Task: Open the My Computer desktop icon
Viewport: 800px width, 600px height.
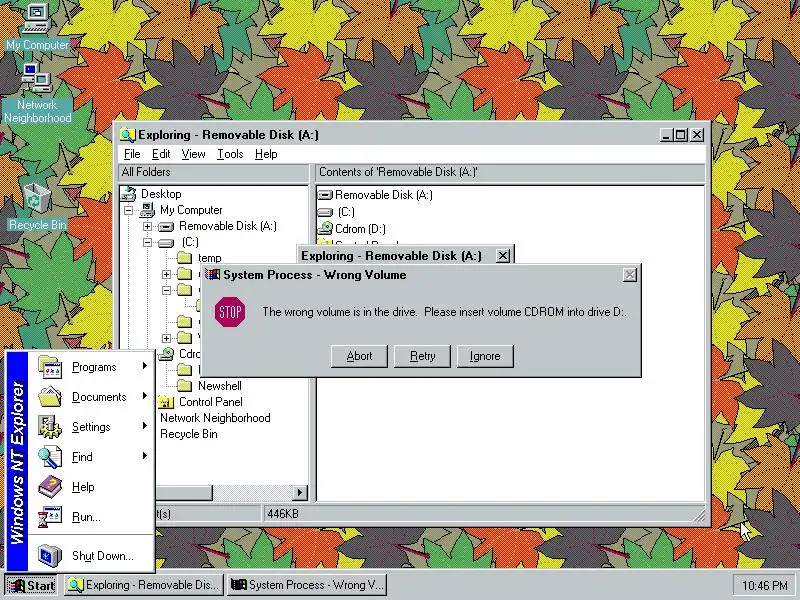Action: (36, 26)
